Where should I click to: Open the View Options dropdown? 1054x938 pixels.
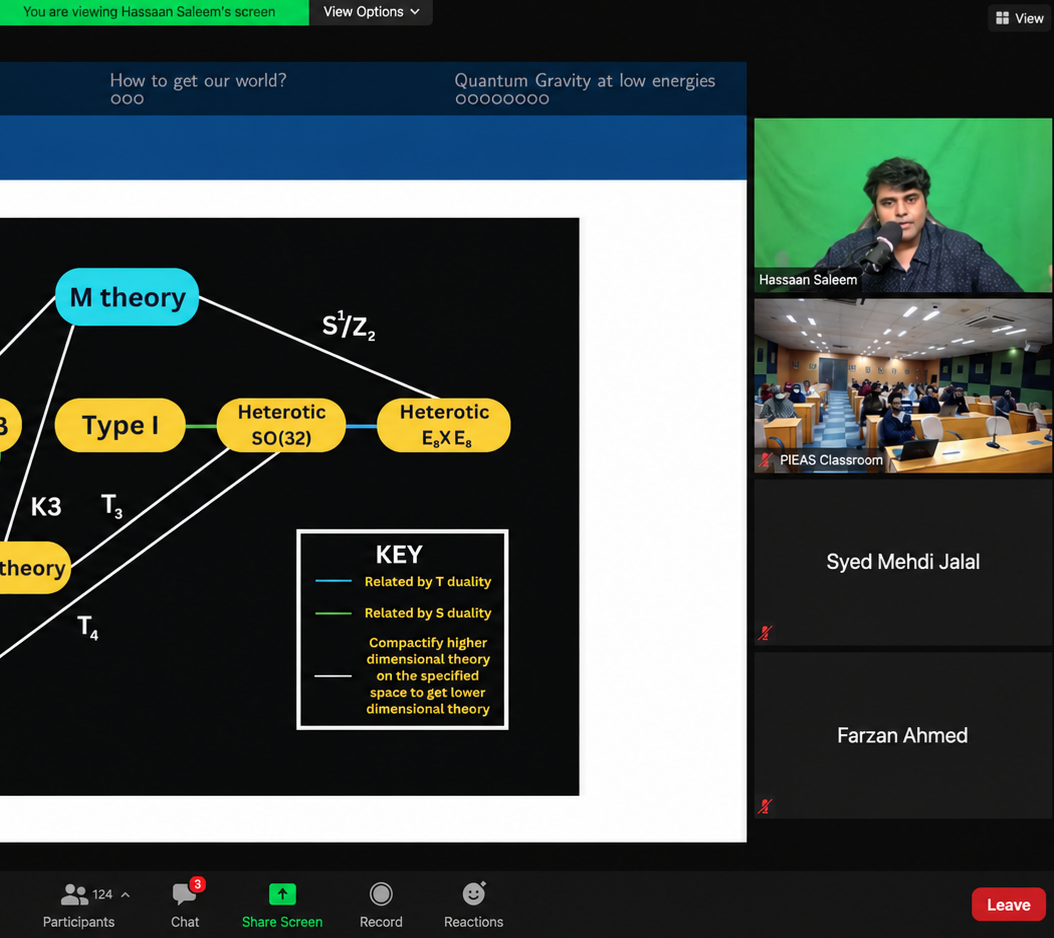coord(371,12)
